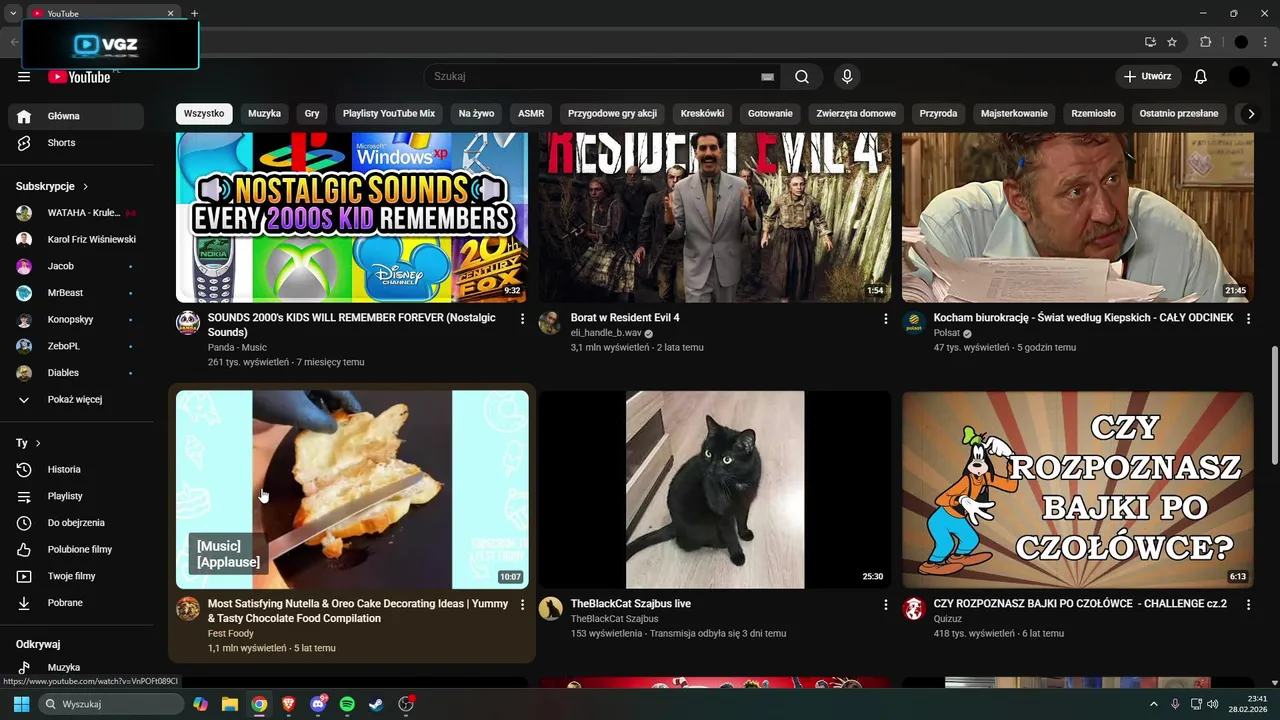Viewport: 1280px width, 720px height.
Task: Select the Kreskówki chip
Action: (703, 114)
